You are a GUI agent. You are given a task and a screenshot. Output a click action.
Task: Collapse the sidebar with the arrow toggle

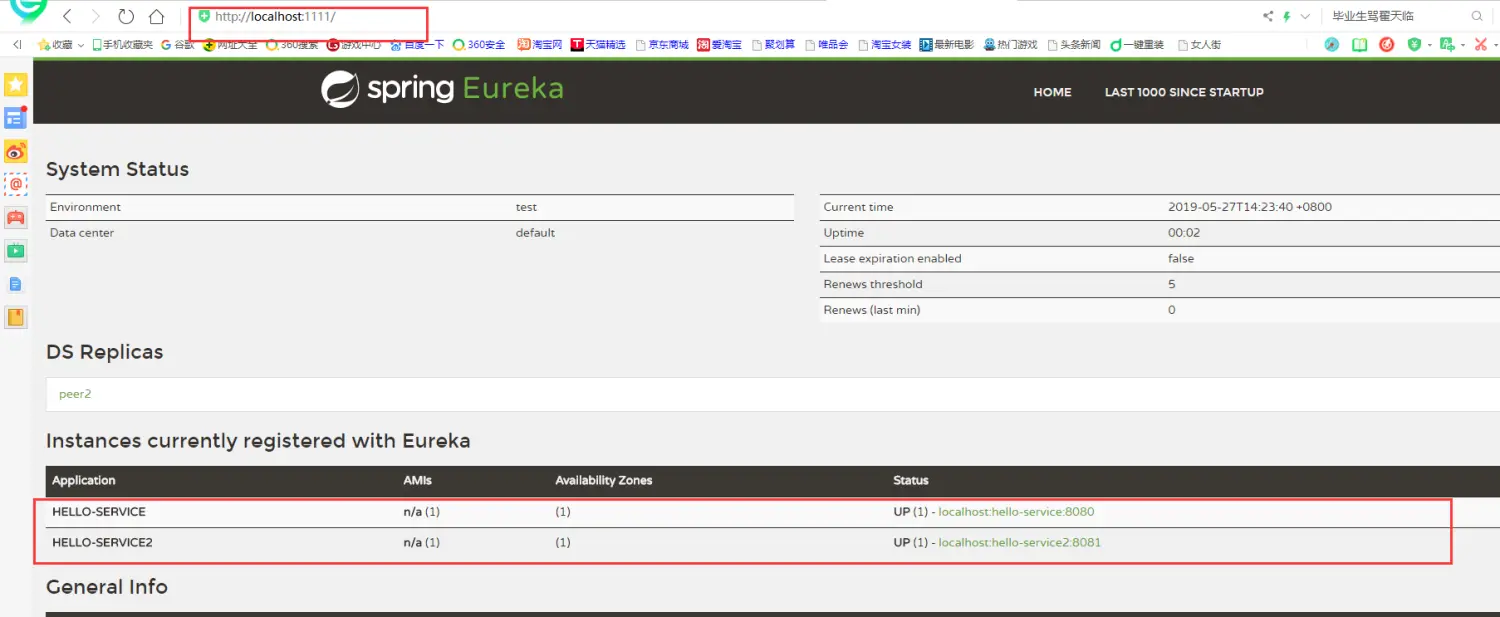pyautogui.click(x=17, y=44)
